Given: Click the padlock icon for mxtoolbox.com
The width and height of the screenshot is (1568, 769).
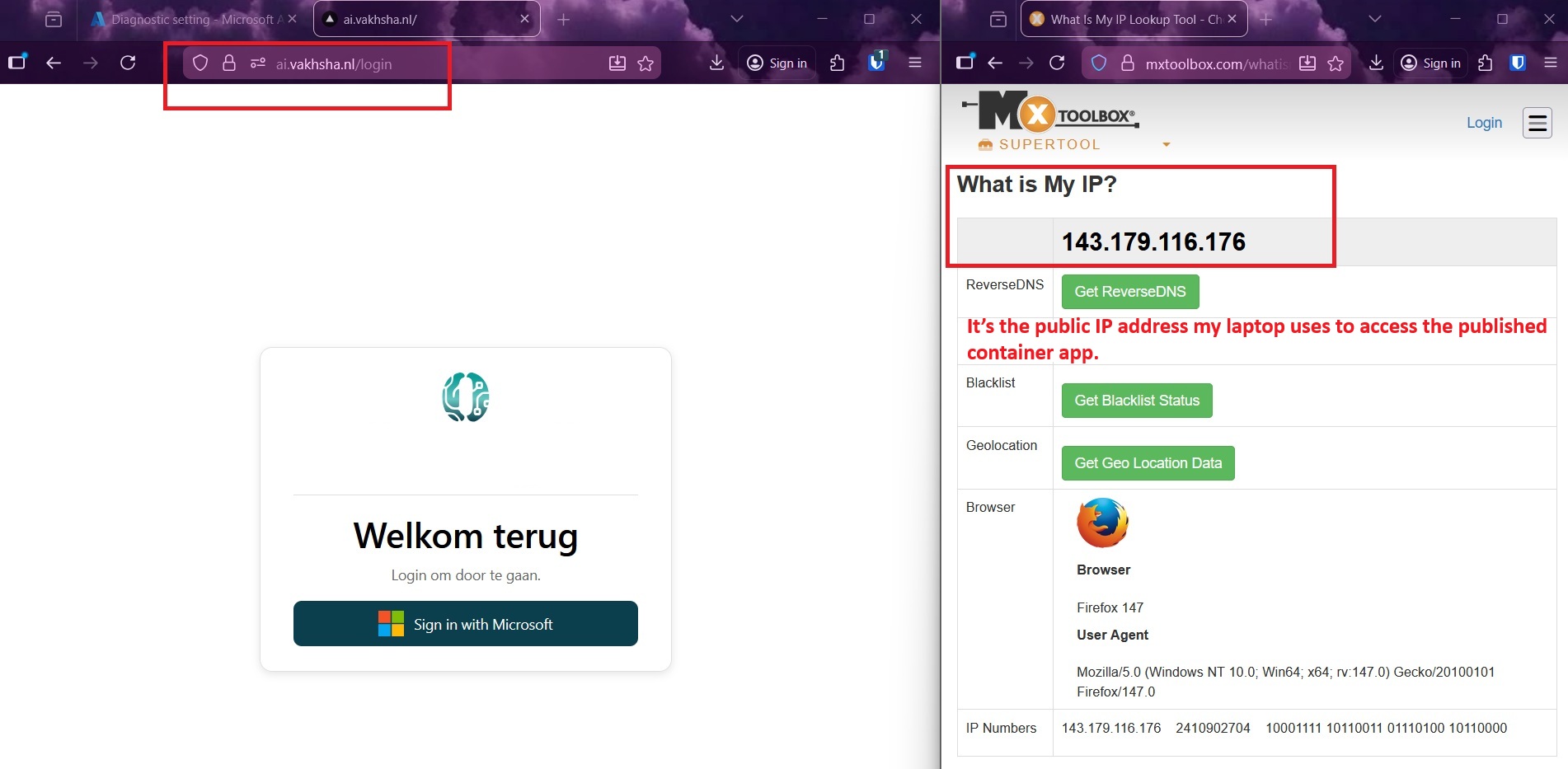Looking at the screenshot, I should 1127,63.
